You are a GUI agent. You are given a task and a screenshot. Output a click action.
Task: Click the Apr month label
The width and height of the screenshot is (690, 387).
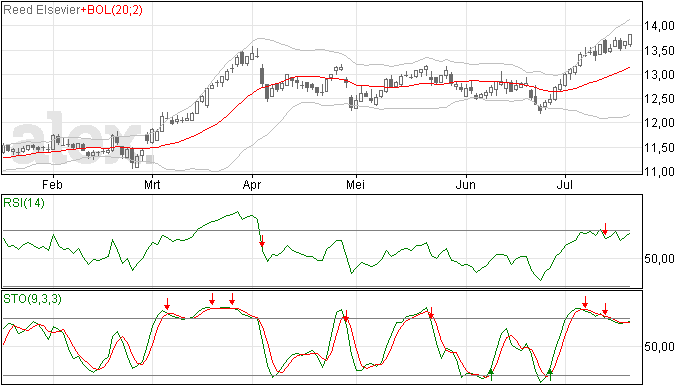(252, 185)
